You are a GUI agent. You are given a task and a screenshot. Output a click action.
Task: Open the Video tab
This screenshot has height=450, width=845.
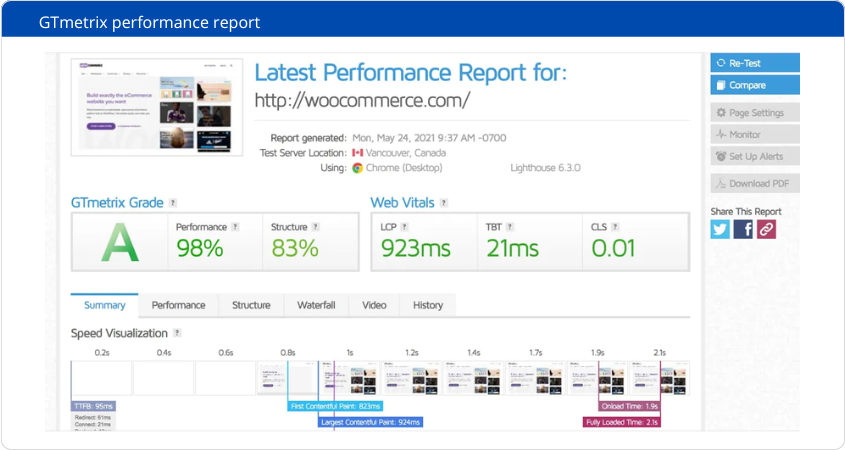point(374,305)
